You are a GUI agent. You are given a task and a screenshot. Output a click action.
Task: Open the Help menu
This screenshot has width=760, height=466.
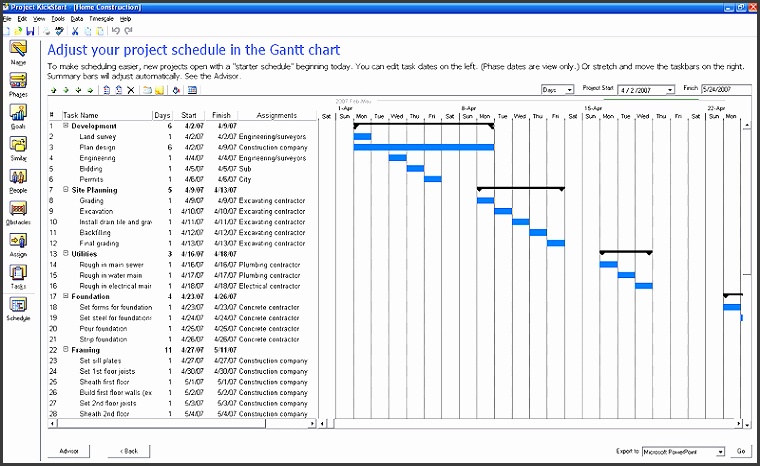126,19
